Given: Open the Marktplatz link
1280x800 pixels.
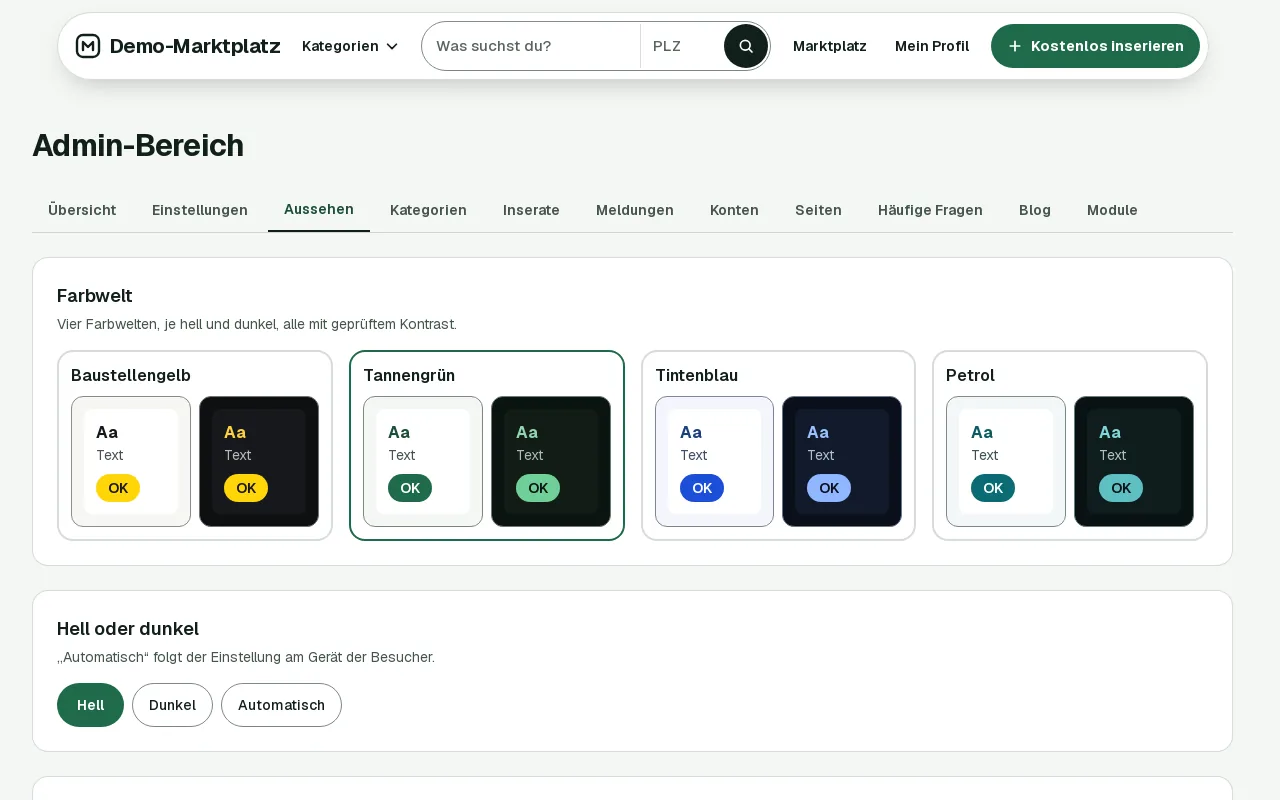Looking at the screenshot, I should pyautogui.click(x=830, y=46).
